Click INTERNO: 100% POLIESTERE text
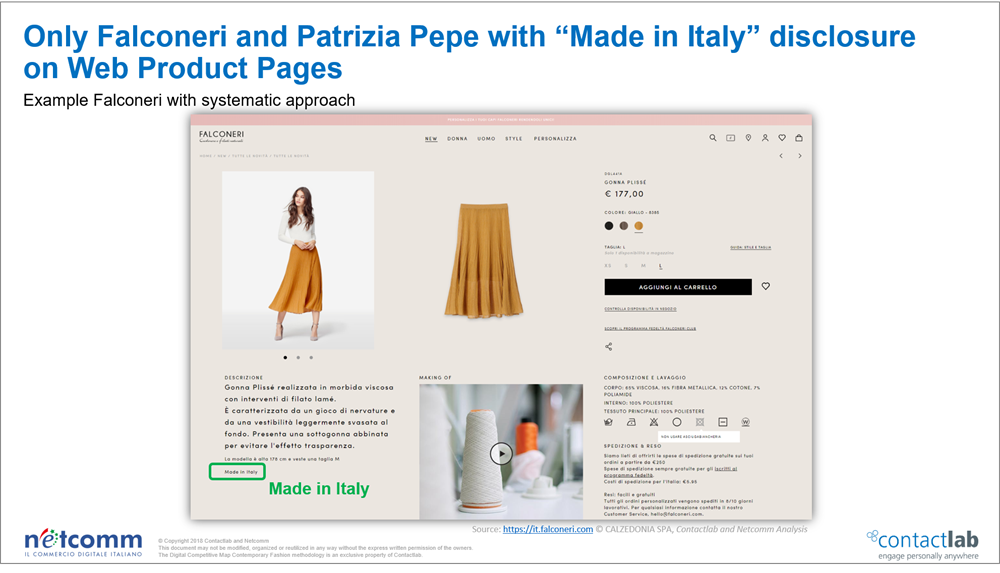 coord(638,403)
